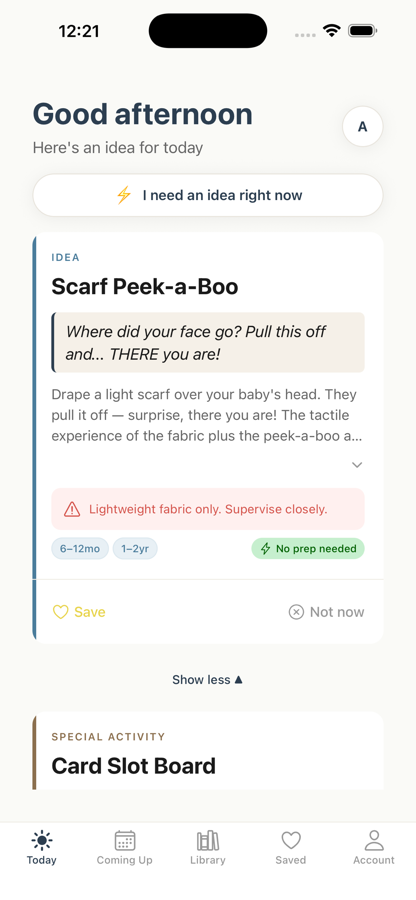Switch to the Saved tab

pyautogui.click(x=291, y=848)
